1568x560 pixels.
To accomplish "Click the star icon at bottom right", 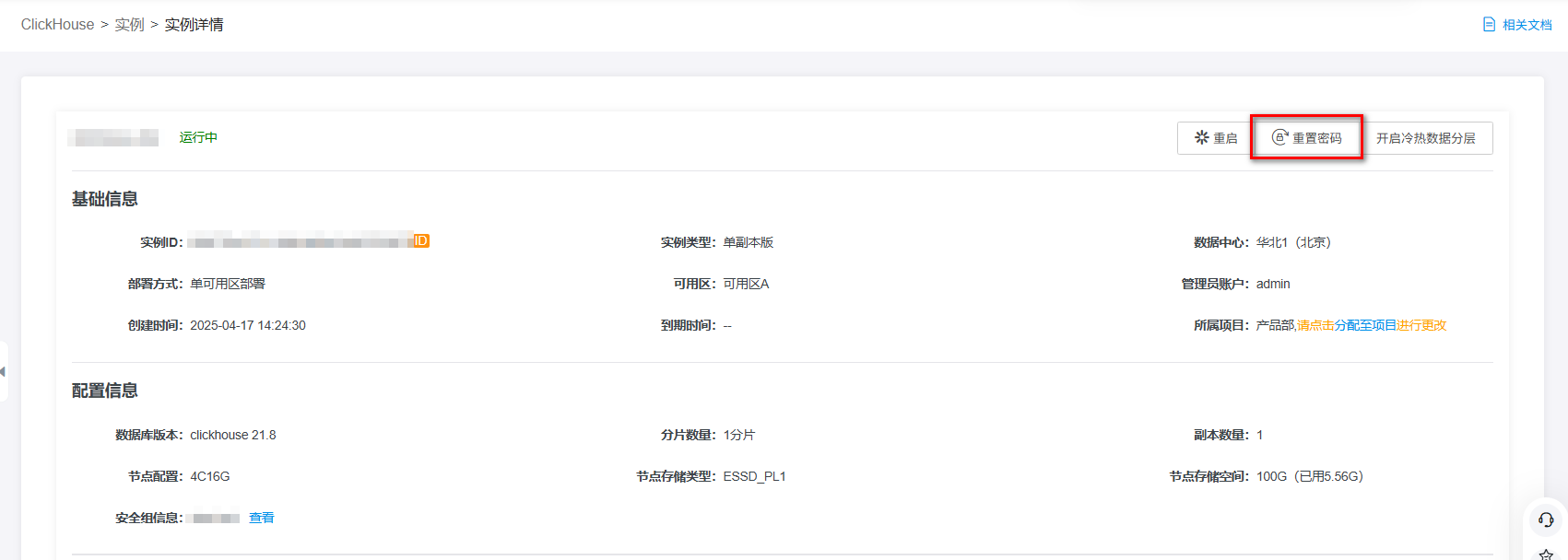I will (1546, 554).
